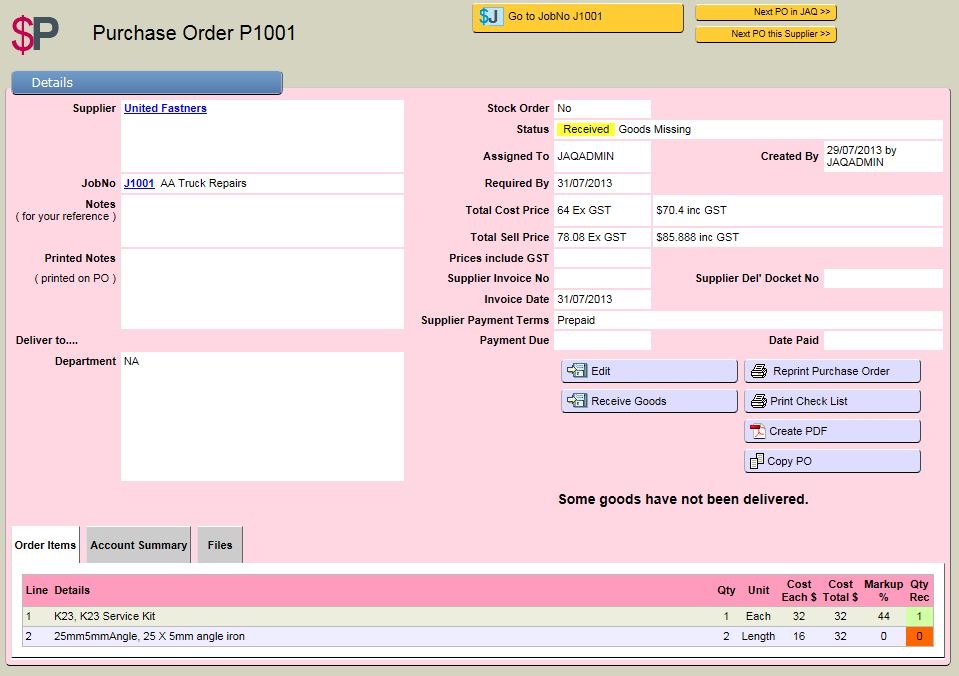Click printer icon for Reprint Purchase Order
959x676 pixels.
[x=759, y=371]
